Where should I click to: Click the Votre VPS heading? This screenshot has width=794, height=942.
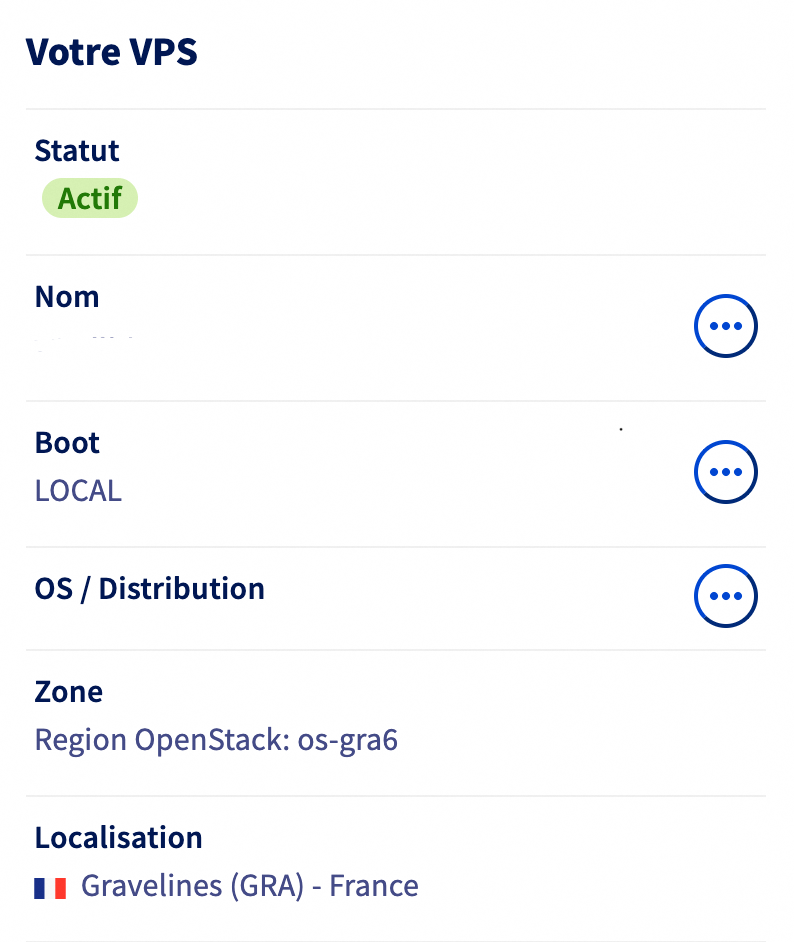[111, 52]
